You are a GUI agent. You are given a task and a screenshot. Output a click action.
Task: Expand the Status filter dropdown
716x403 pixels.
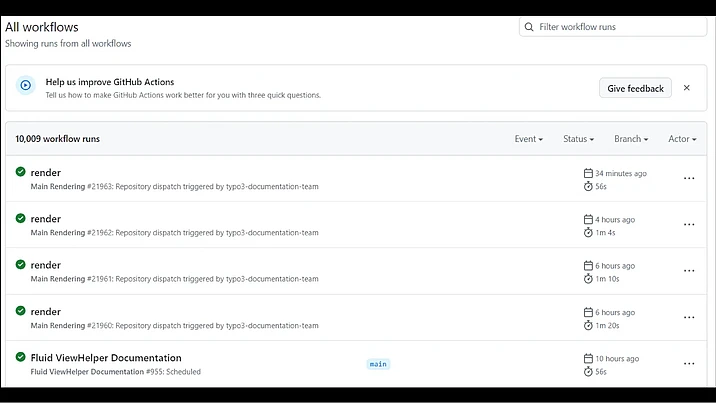[578, 139]
